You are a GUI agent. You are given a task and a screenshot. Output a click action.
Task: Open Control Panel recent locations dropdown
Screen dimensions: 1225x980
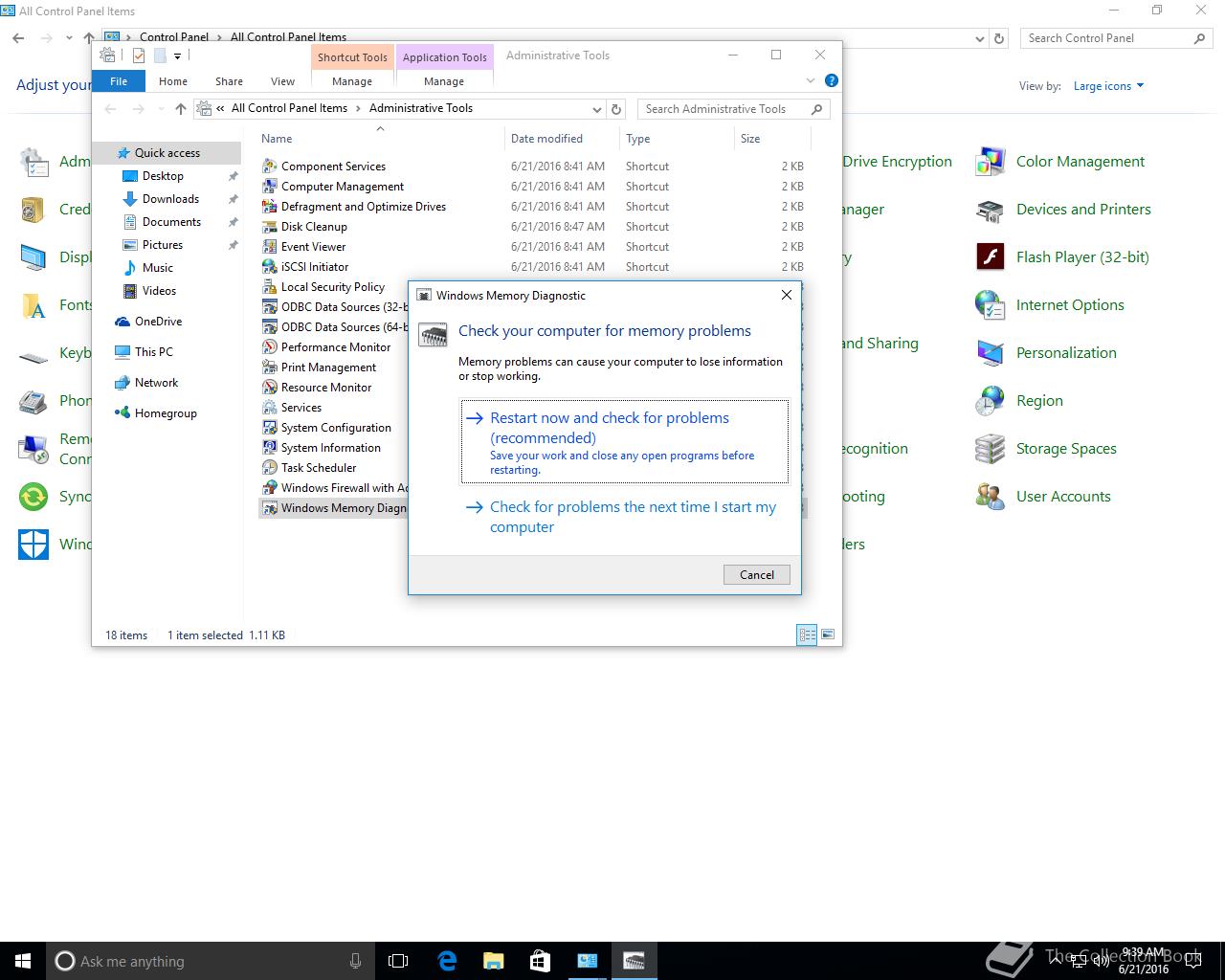click(x=69, y=38)
